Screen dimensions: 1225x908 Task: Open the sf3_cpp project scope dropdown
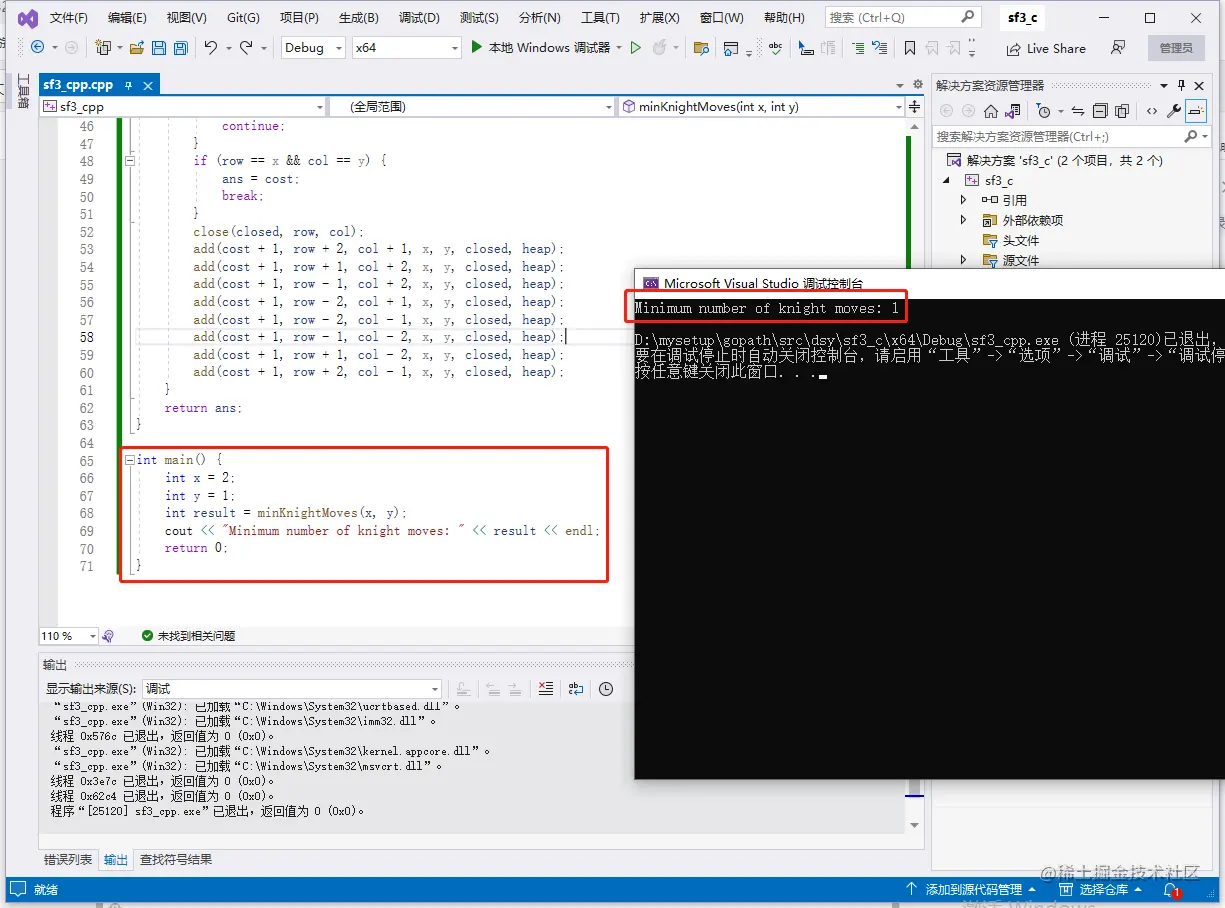click(183, 106)
